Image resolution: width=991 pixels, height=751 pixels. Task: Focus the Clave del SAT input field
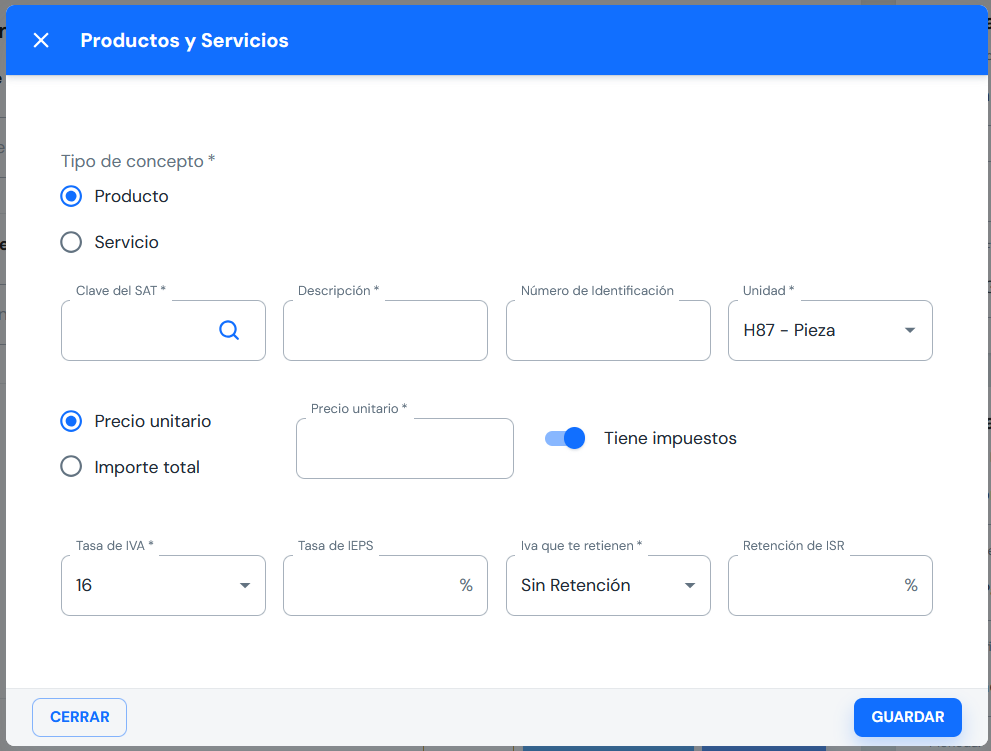click(x=138, y=330)
